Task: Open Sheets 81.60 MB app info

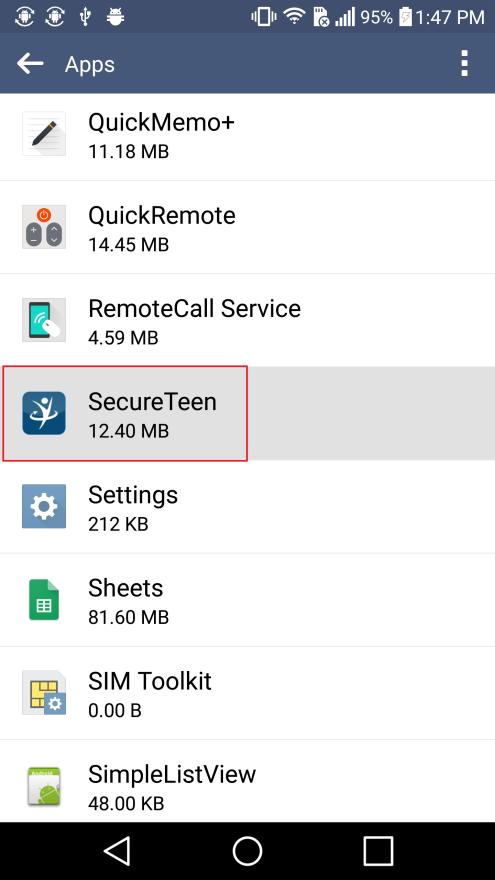Action: tap(248, 600)
